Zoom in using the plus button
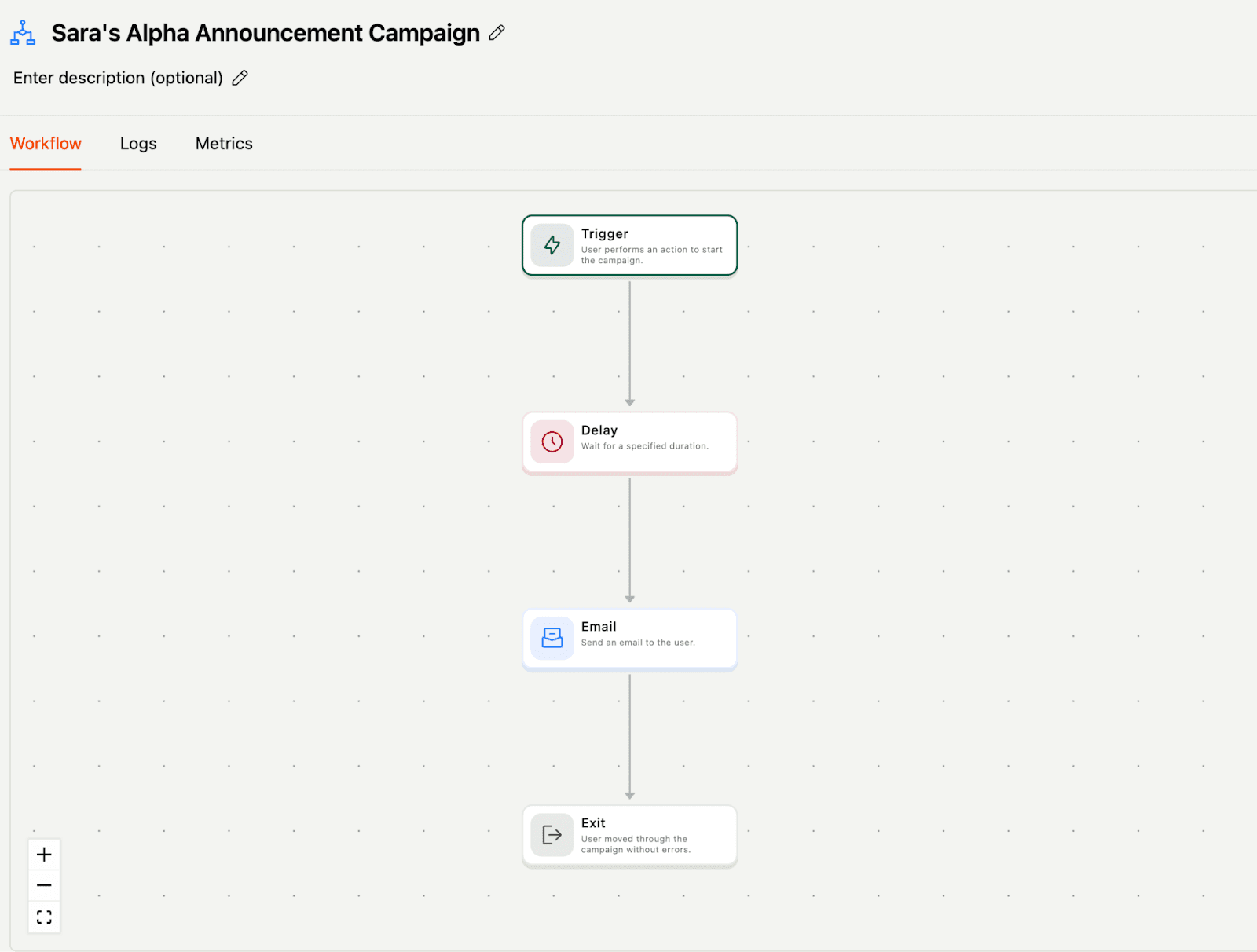Image resolution: width=1257 pixels, height=952 pixels. (44, 855)
